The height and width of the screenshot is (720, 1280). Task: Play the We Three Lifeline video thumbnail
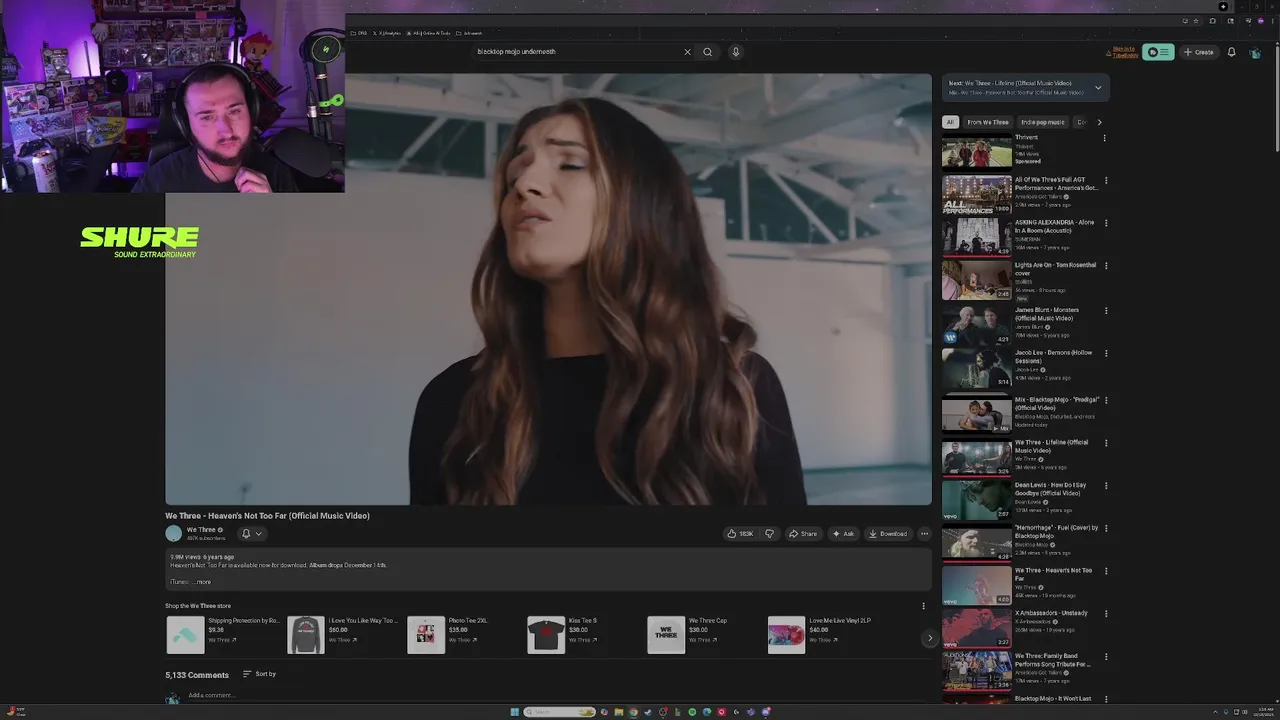tap(977, 457)
